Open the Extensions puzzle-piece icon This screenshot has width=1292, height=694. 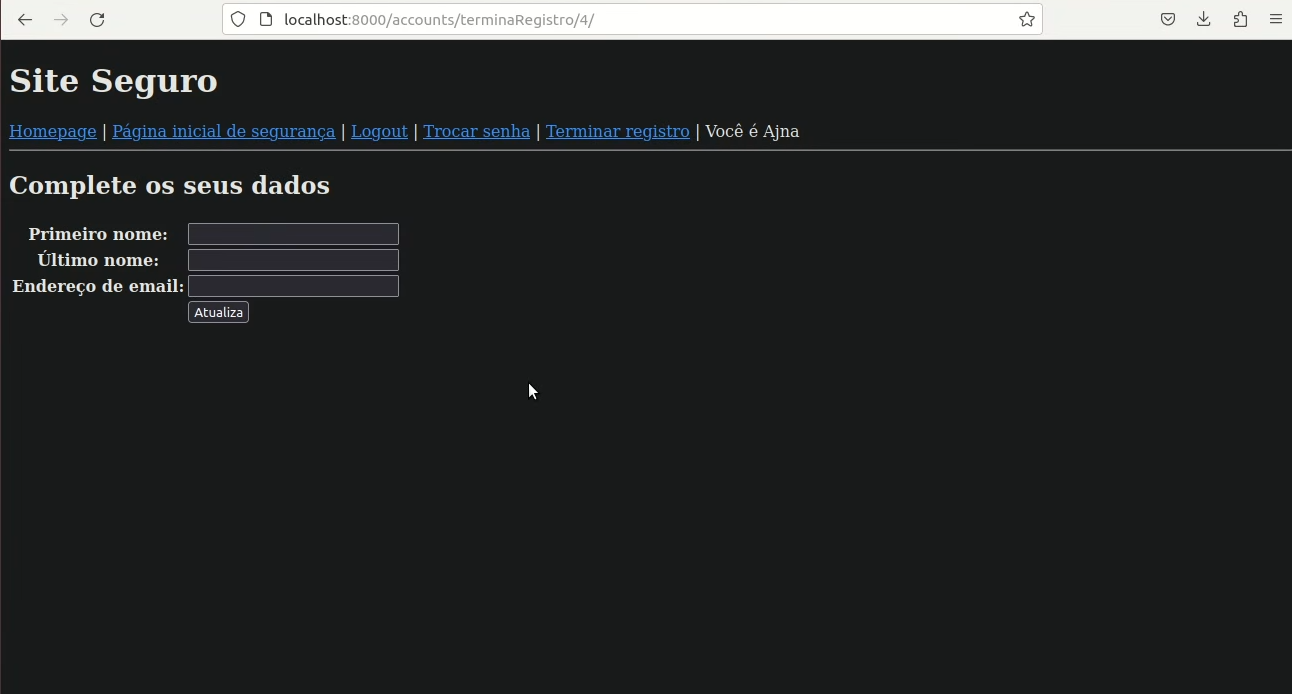click(x=1239, y=19)
